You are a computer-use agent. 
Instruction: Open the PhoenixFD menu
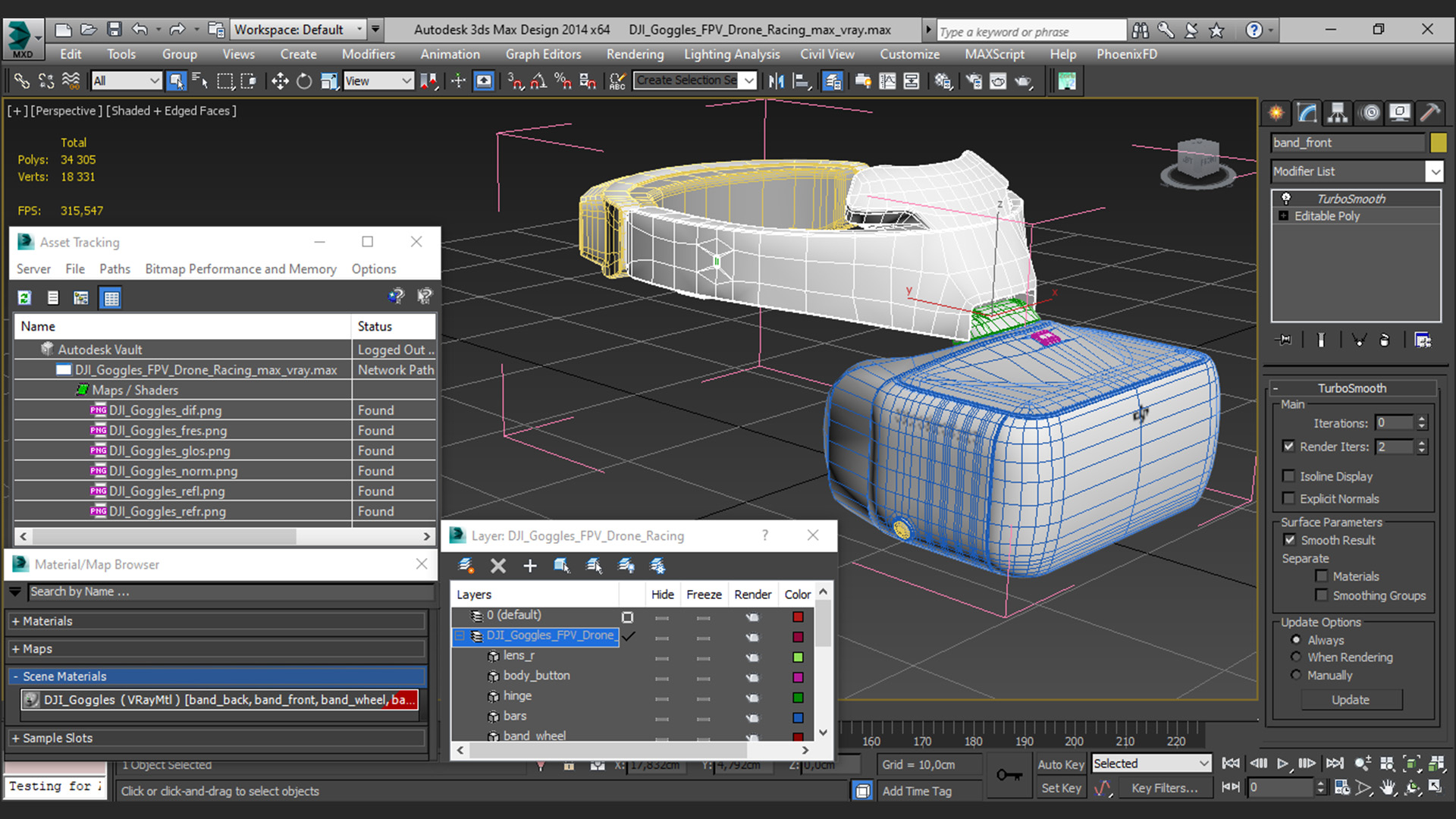click(x=1126, y=54)
